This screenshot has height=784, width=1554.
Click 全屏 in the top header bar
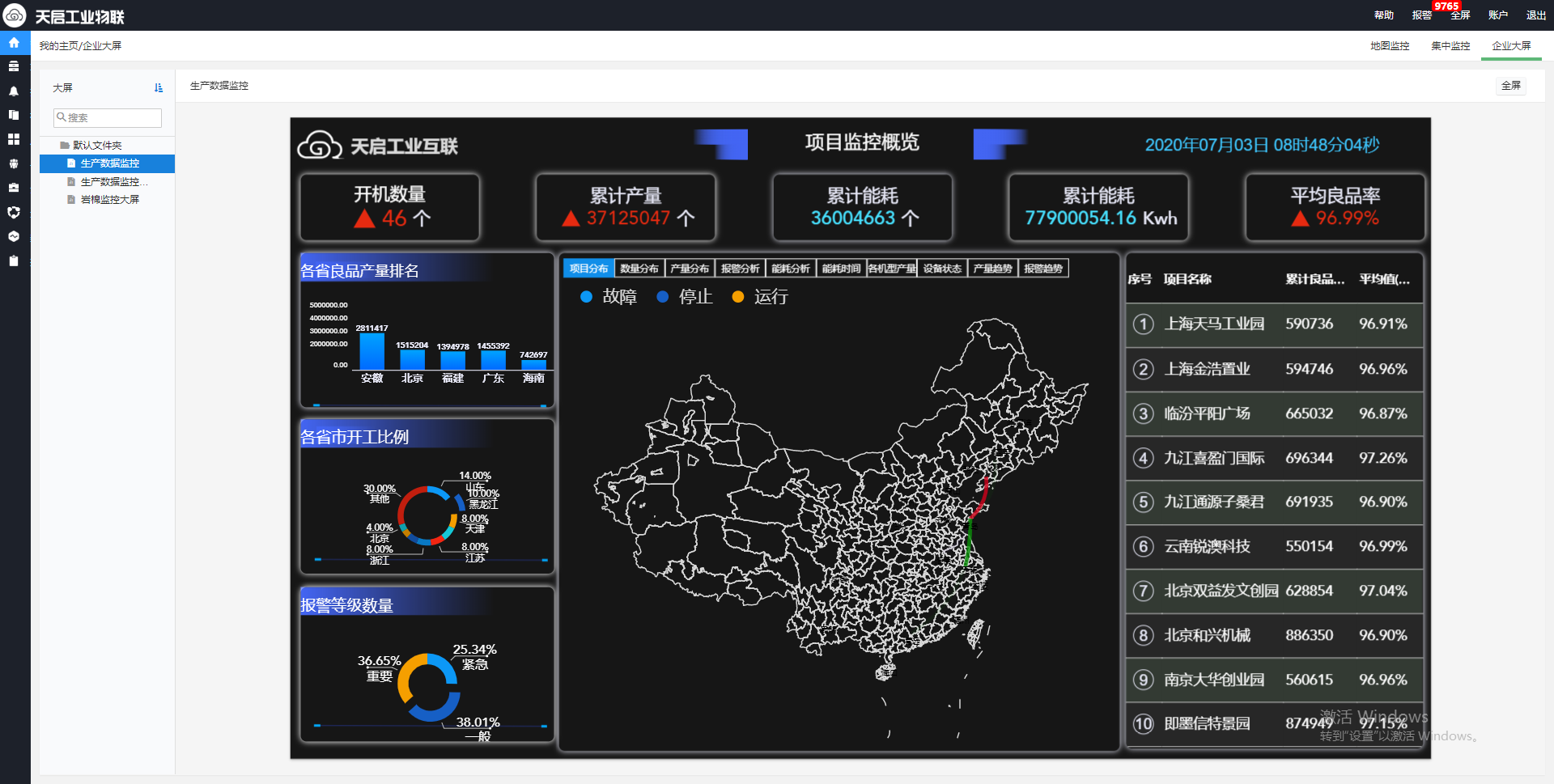point(1460,15)
